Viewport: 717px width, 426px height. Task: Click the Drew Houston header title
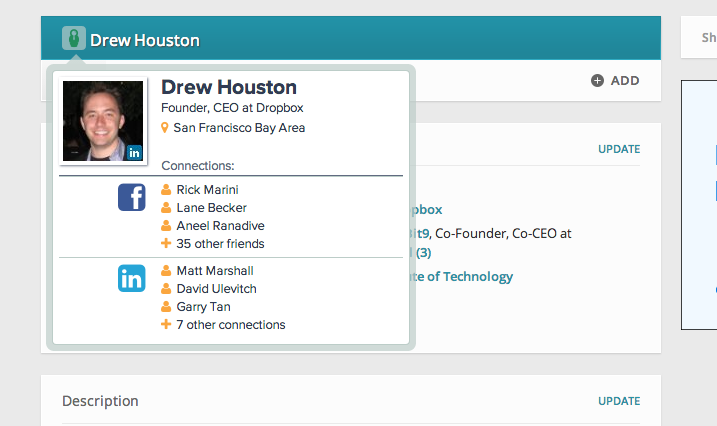[x=145, y=41]
